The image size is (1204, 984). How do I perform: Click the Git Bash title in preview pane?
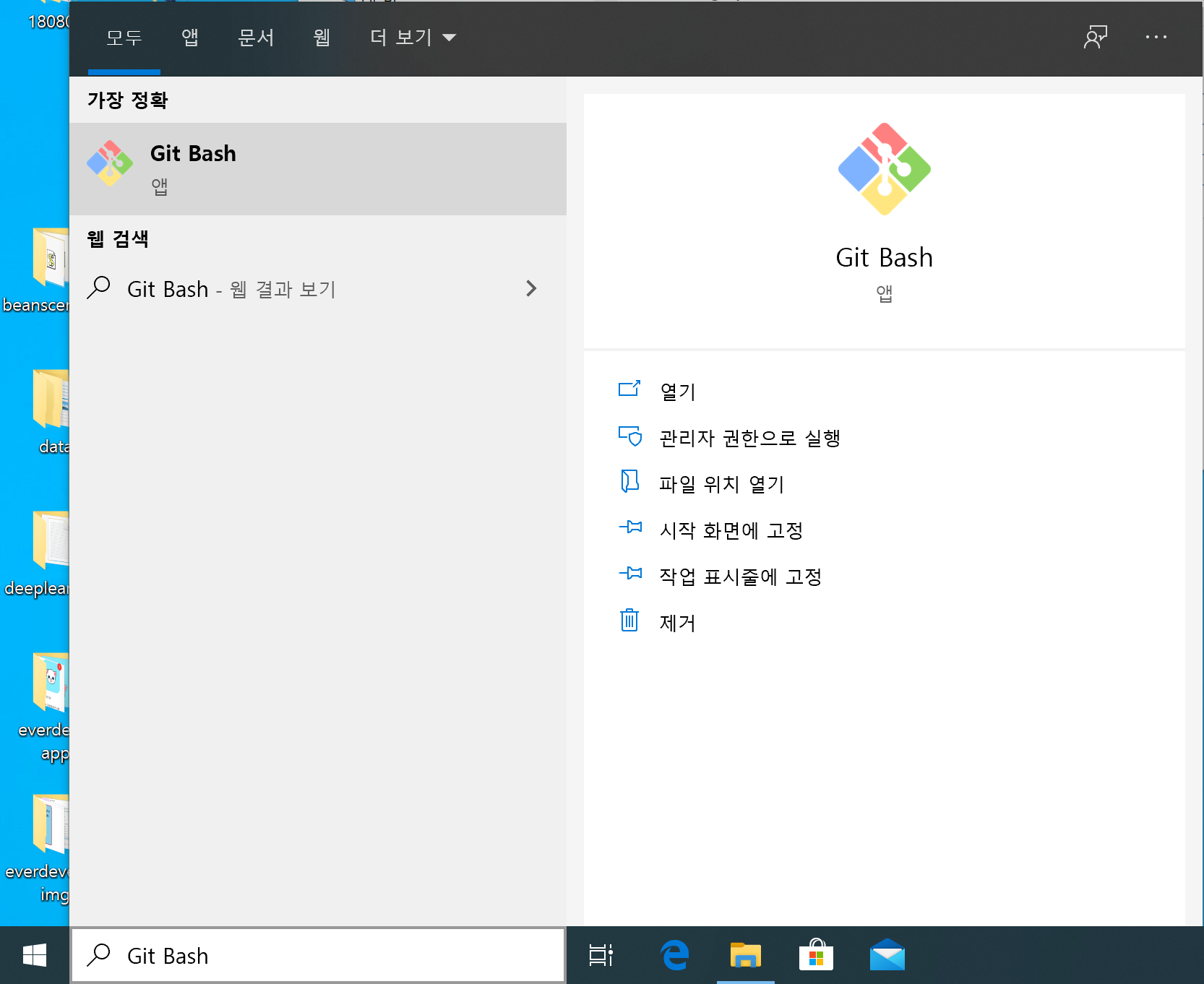click(x=884, y=257)
